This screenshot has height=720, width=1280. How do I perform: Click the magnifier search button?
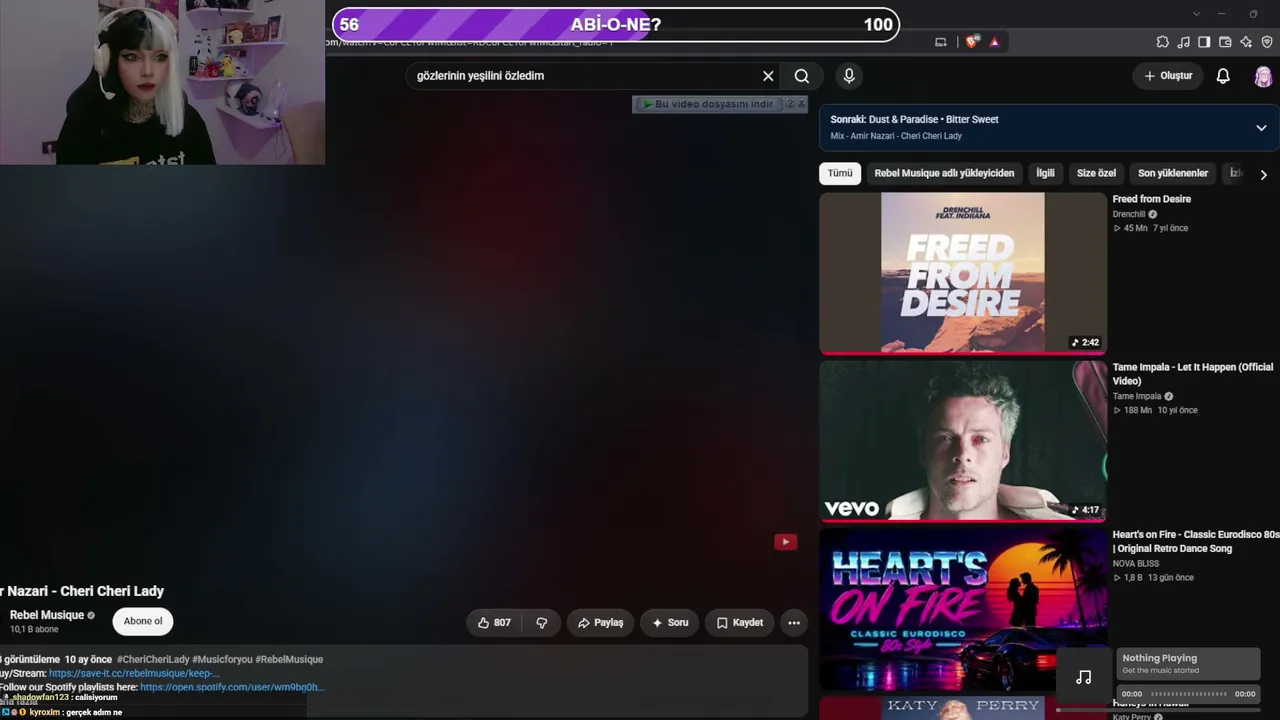pos(802,76)
